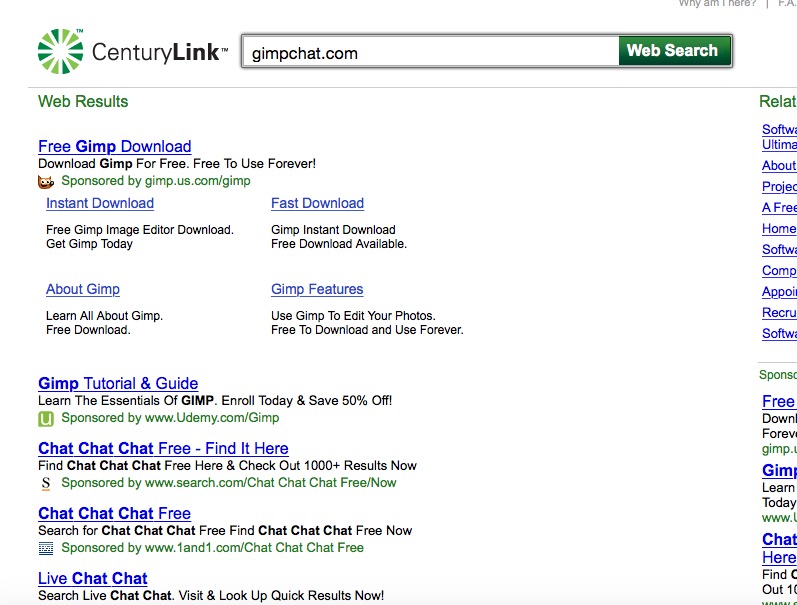The width and height of the screenshot is (797, 605).
Task: Open the About Gimp link
Action: (83, 289)
